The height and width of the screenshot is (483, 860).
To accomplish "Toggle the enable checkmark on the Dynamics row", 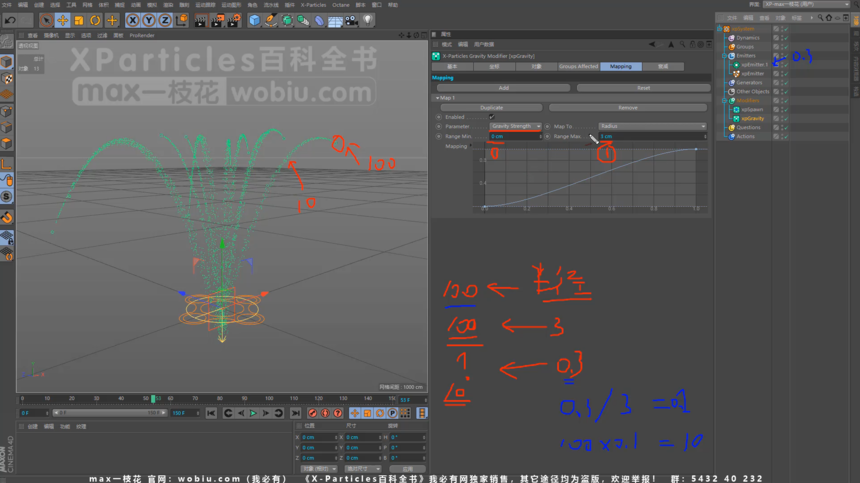I will coord(785,38).
